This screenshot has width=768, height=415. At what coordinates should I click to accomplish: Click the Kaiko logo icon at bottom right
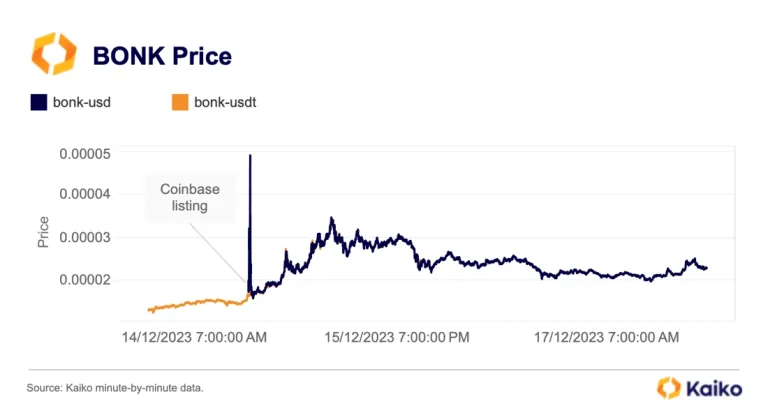click(669, 388)
